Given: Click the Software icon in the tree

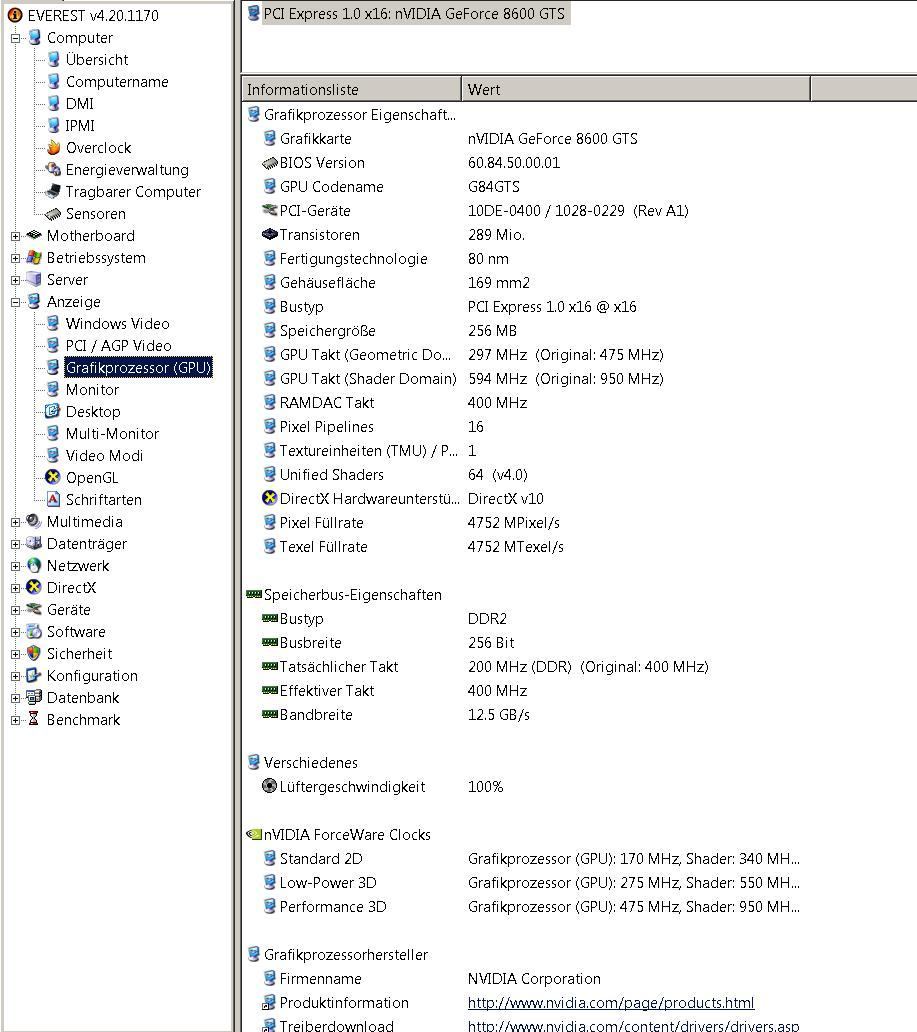Looking at the screenshot, I should point(34,631).
